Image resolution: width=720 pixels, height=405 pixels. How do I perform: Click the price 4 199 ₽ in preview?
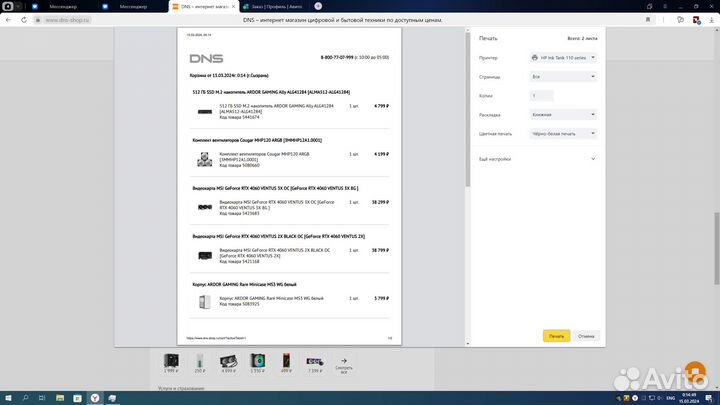click(381, 154)
